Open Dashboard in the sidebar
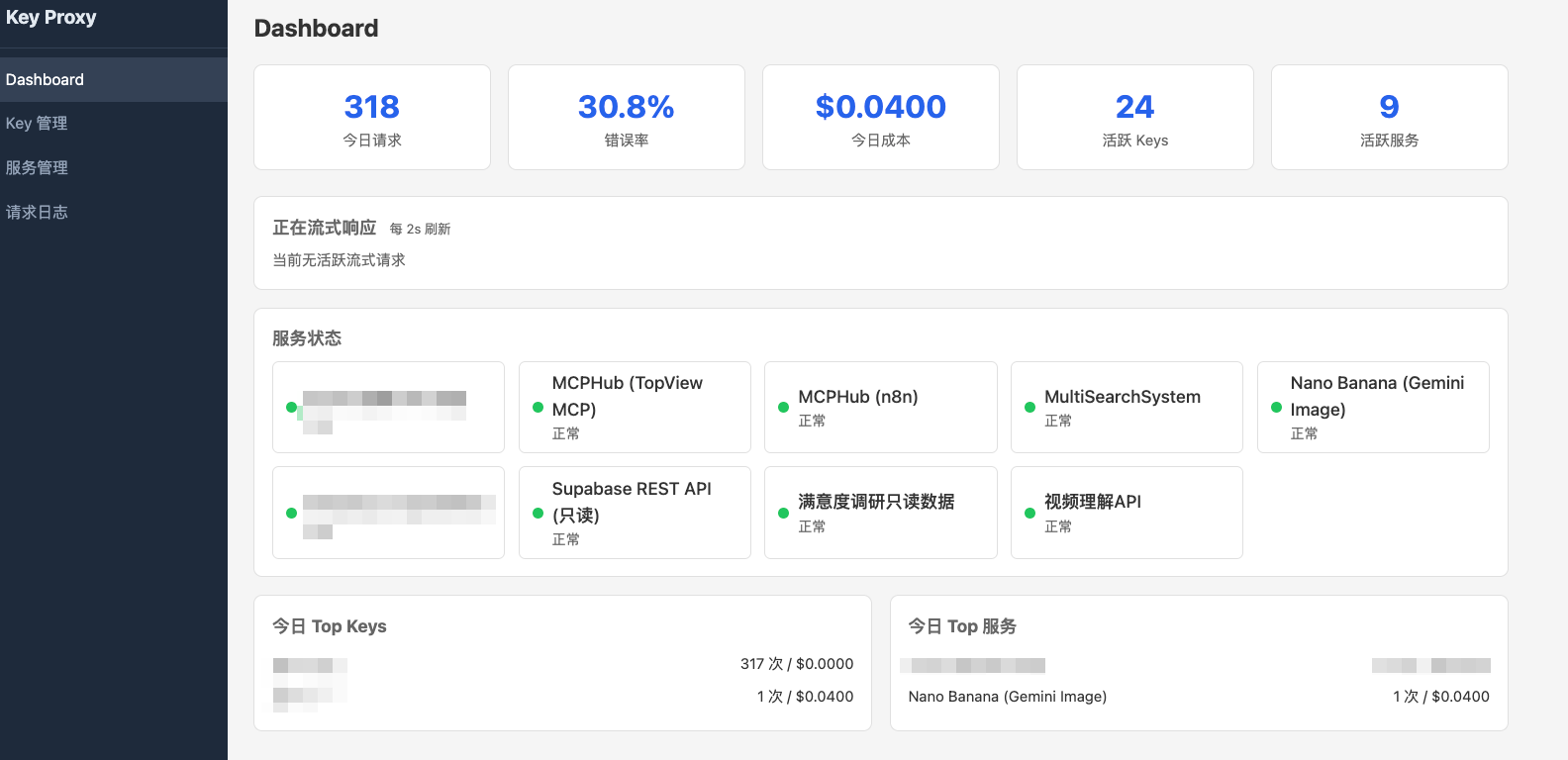 (x=113, y=79)
